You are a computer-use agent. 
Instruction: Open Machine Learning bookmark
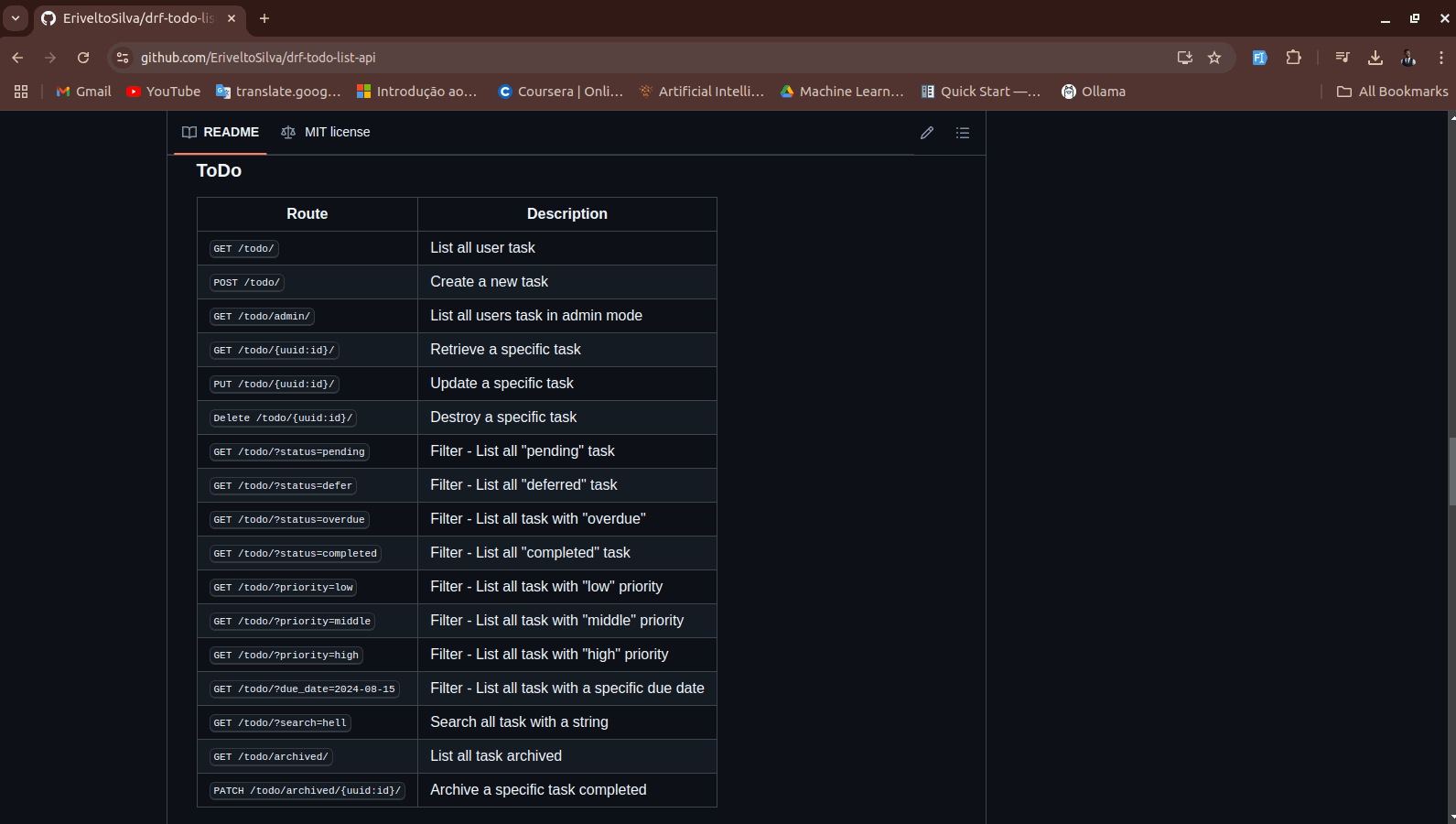[x=842, y=92]
